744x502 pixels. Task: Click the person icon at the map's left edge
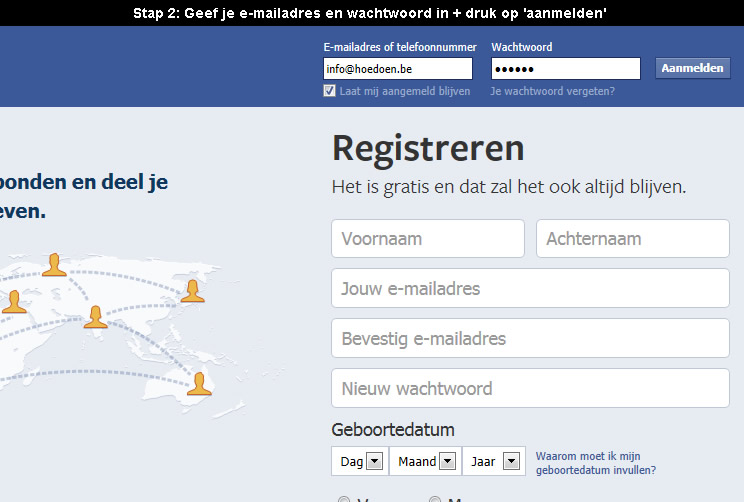14,302
